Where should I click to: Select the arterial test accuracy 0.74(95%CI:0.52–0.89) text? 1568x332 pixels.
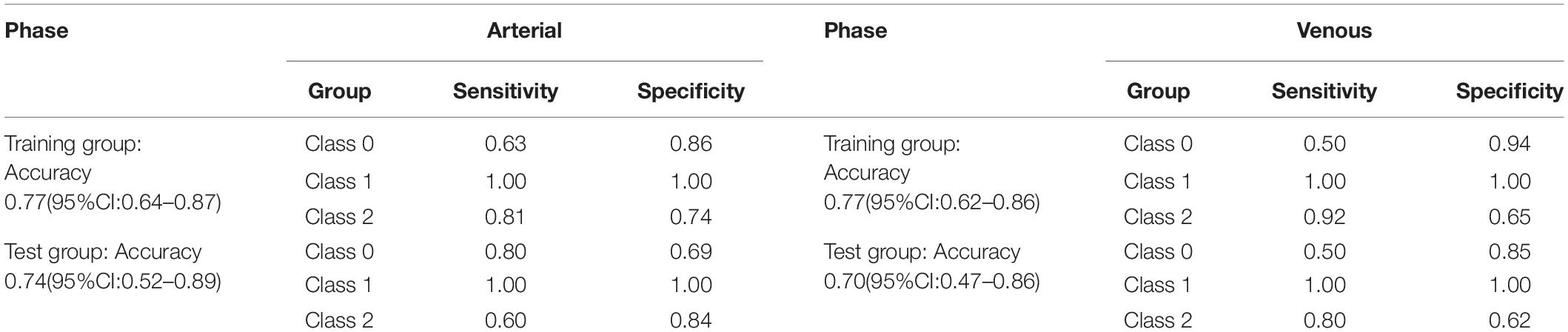click(x=113, y=282)
